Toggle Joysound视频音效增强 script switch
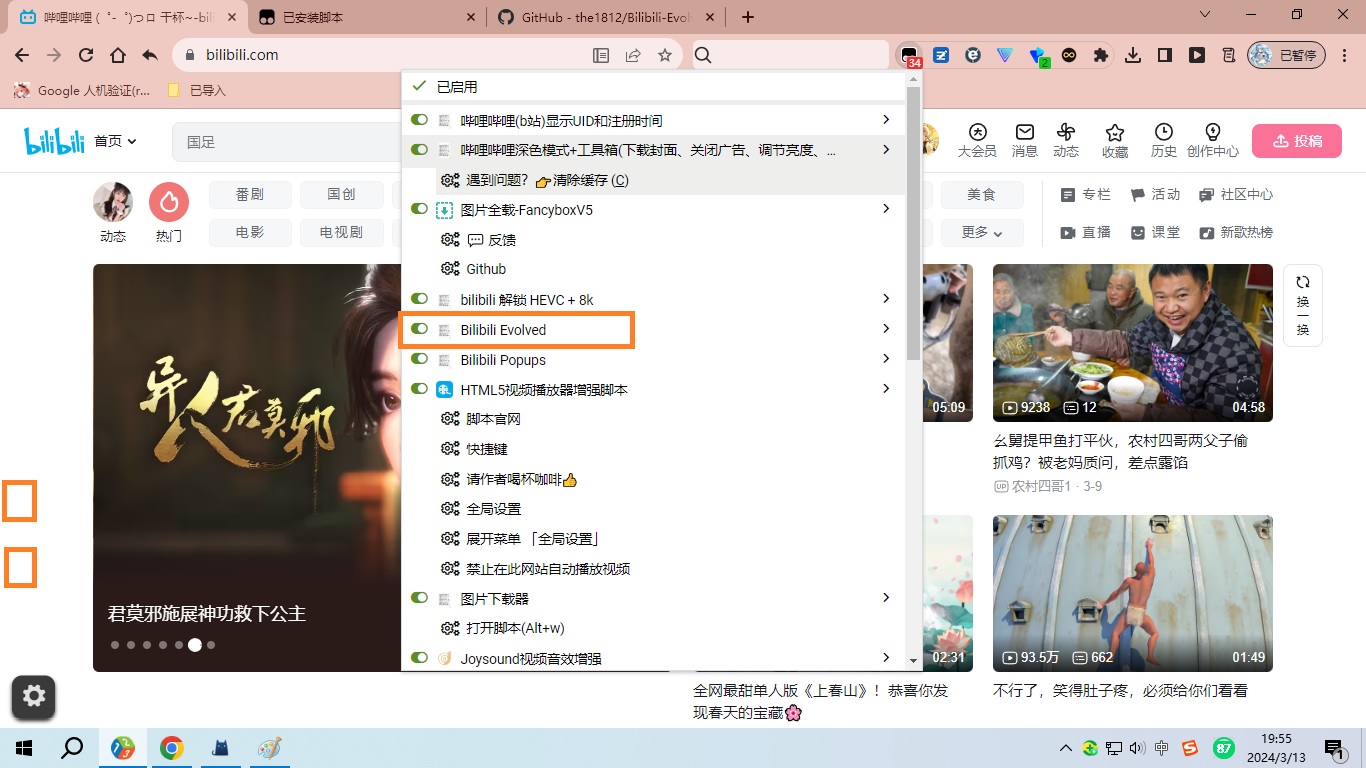This screenshot has height=768, width=1366. tap(420, 658)
